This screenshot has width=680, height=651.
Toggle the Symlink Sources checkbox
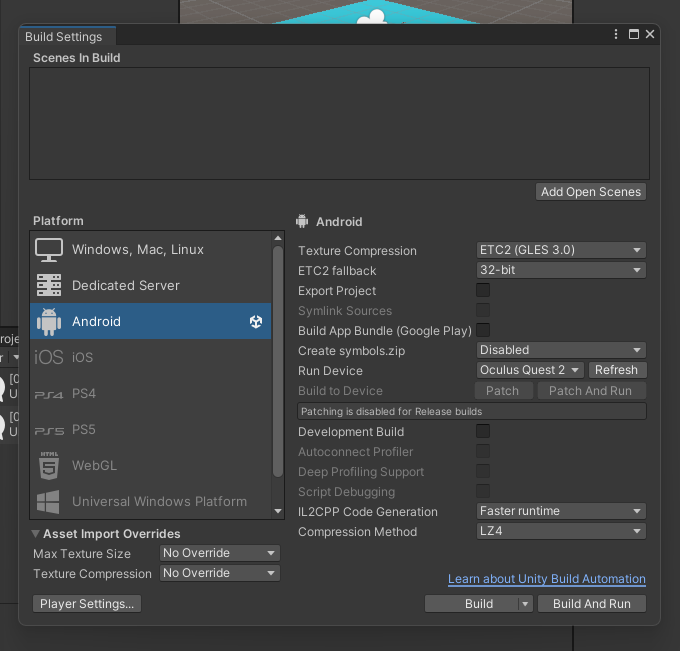(483, 310)
